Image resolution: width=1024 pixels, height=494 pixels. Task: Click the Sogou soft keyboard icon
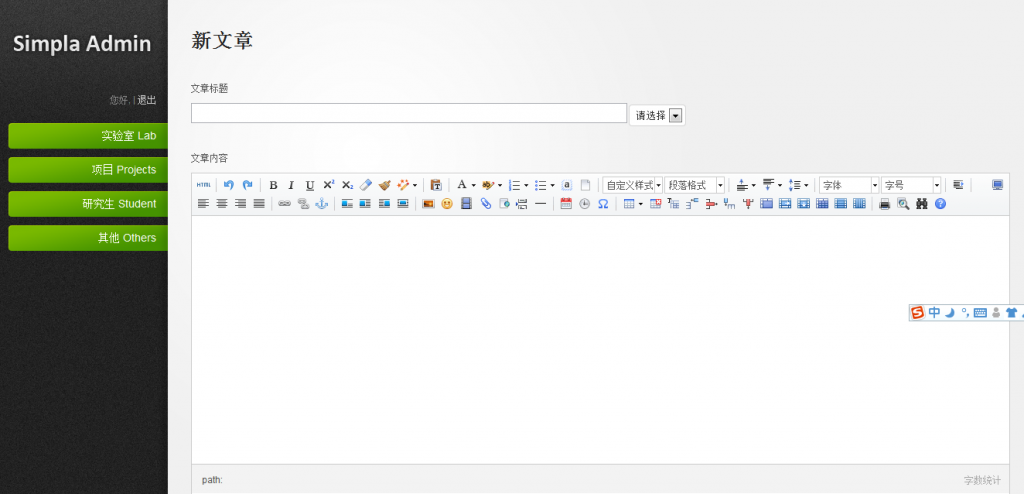(x=980, y=313)
